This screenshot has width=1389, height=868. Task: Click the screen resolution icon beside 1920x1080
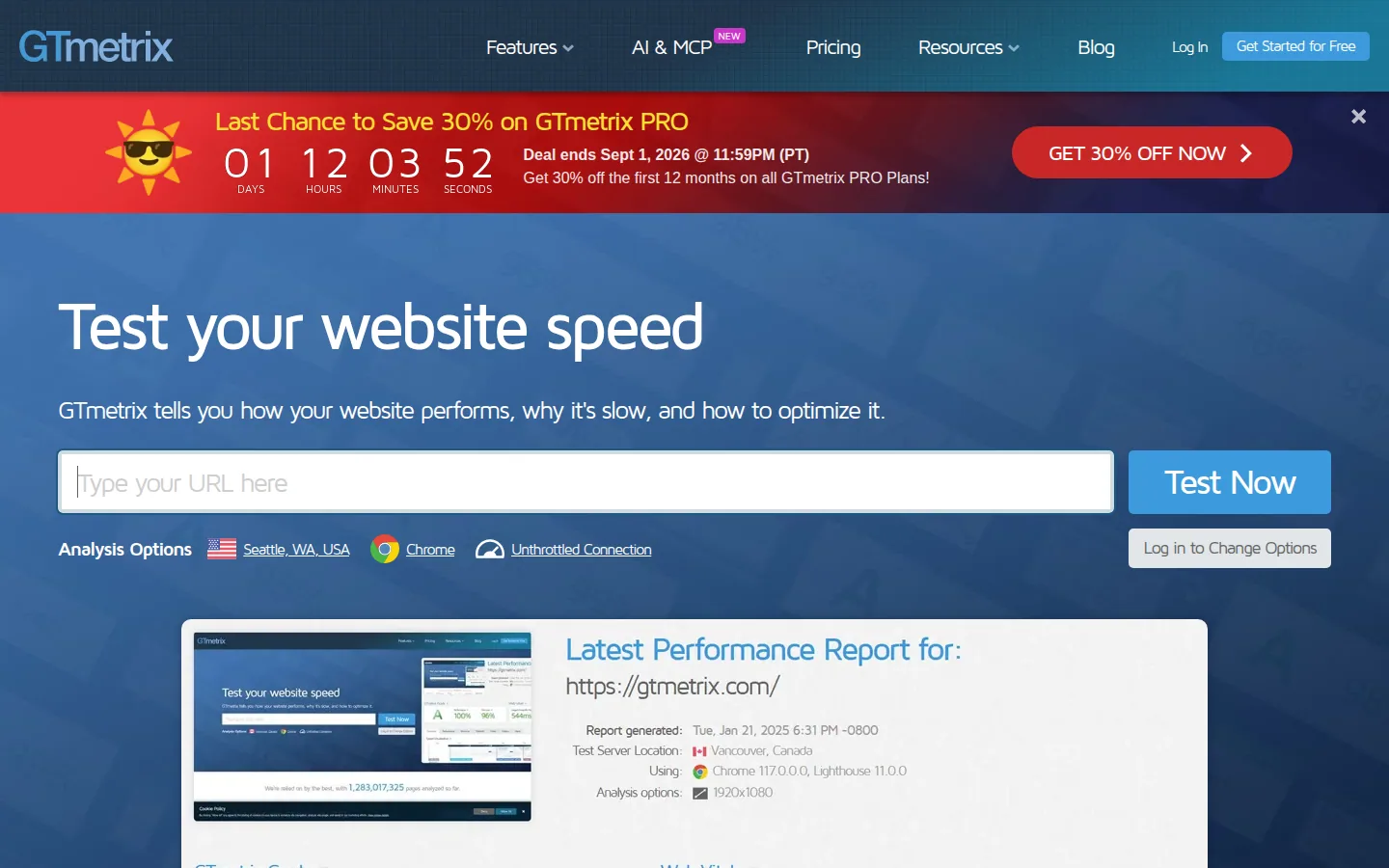point(700,793)
